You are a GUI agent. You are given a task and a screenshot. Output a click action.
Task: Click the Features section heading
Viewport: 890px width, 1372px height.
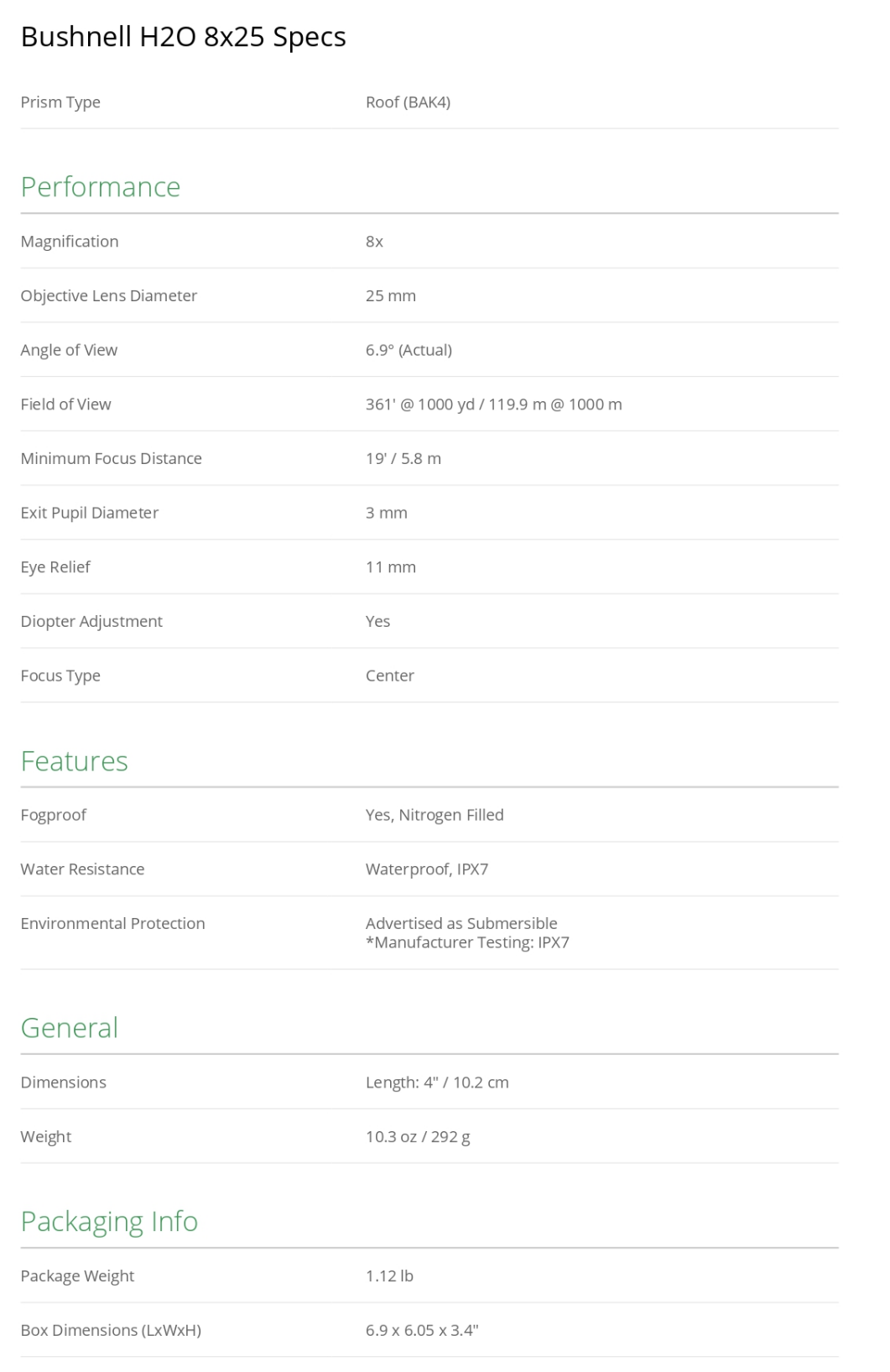tap(74, 760)
